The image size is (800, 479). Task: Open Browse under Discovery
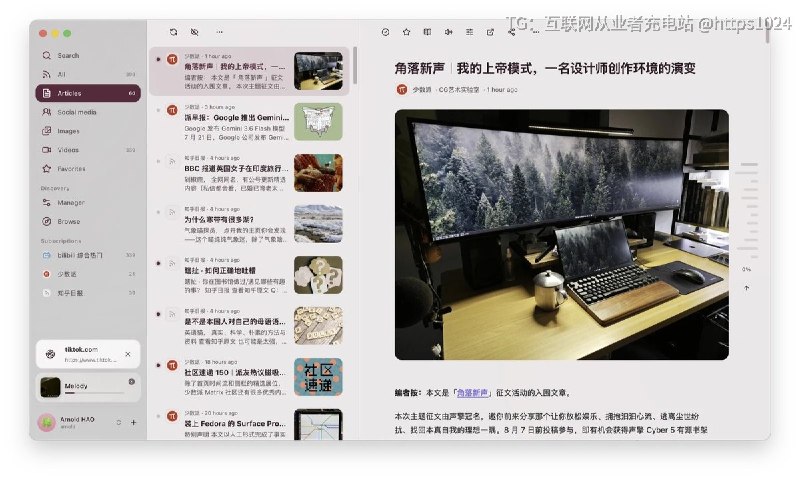click(88, 221)
